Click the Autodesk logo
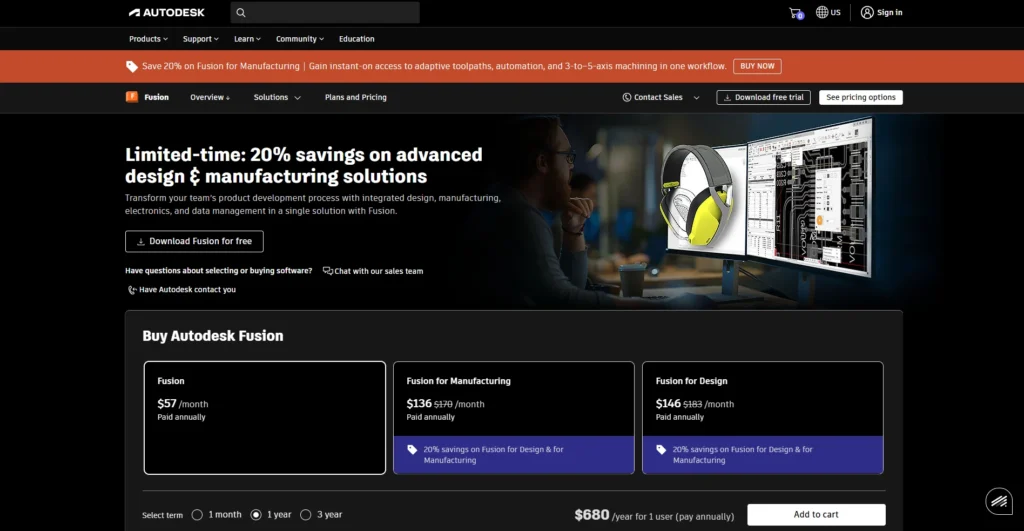 [x=167, y=12]
